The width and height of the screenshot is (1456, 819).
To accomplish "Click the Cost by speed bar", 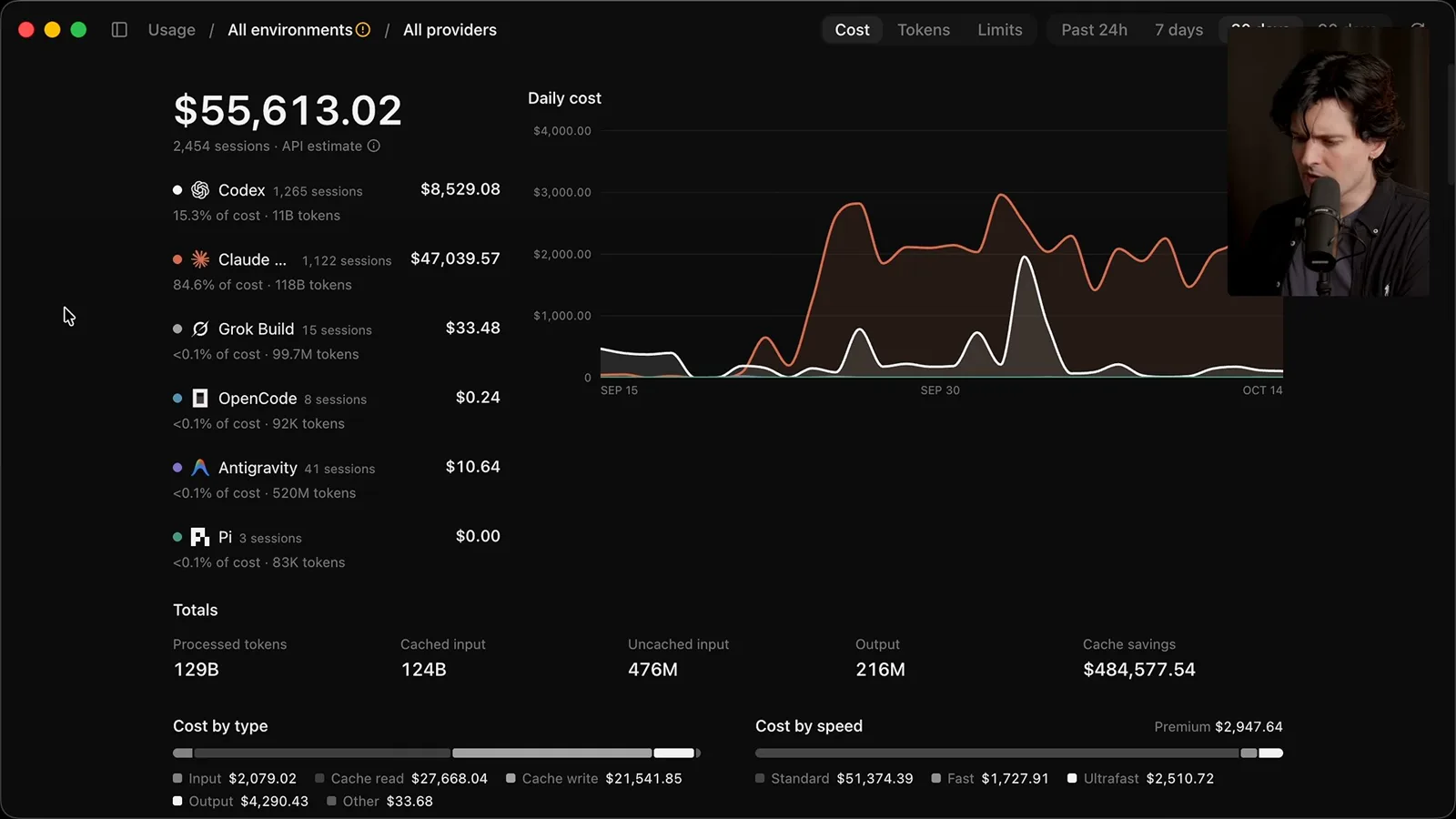I will 1019,753.
